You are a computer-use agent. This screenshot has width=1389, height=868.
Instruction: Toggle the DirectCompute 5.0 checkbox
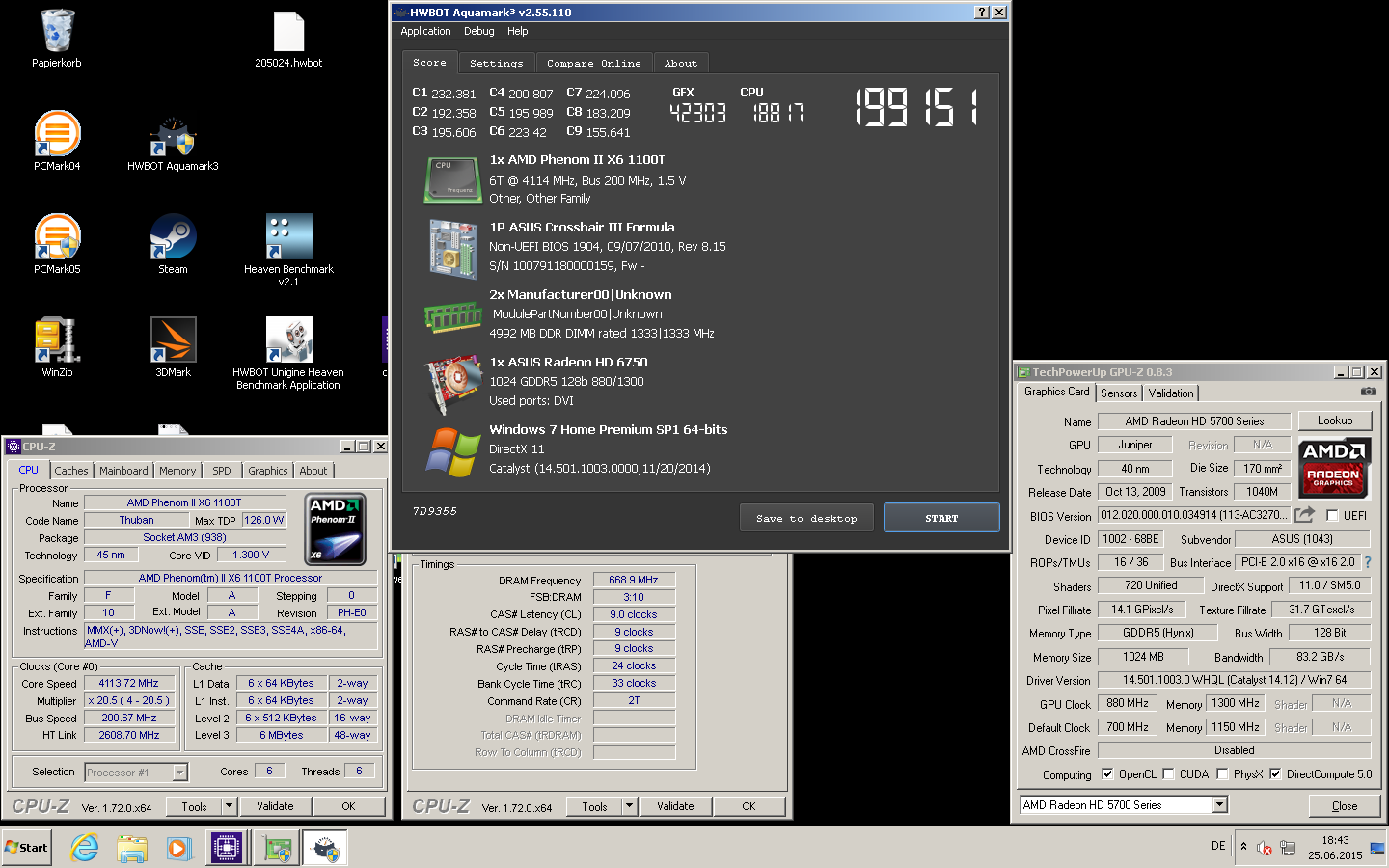[x=1275, y=773]
